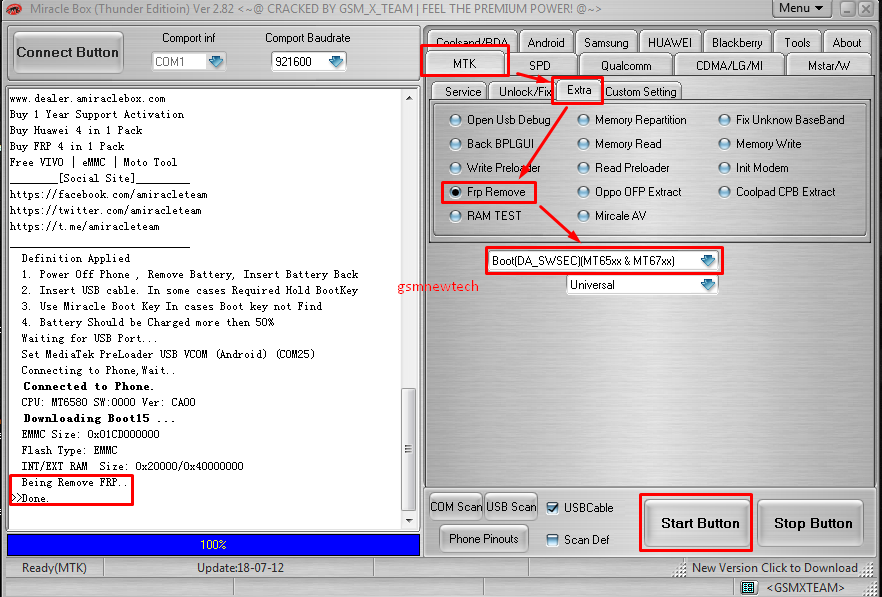Switch to the Custom Setting sub-tab

coord(641,92)
